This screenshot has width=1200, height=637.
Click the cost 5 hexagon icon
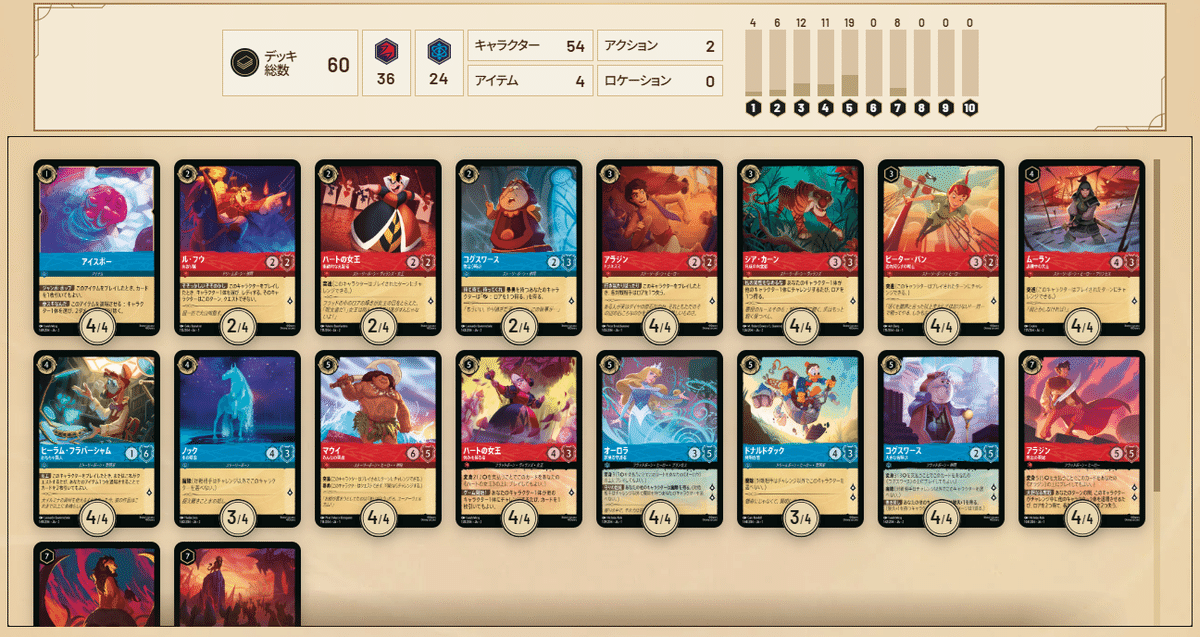coord(850,107)
